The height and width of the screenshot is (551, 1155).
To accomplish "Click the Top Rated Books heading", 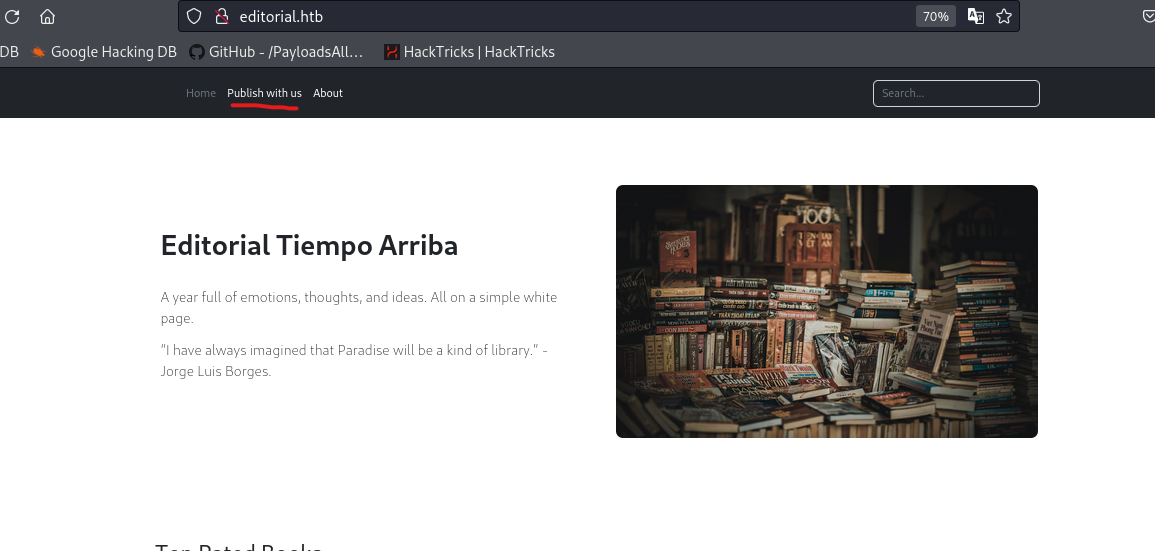I will click(238, 546).
